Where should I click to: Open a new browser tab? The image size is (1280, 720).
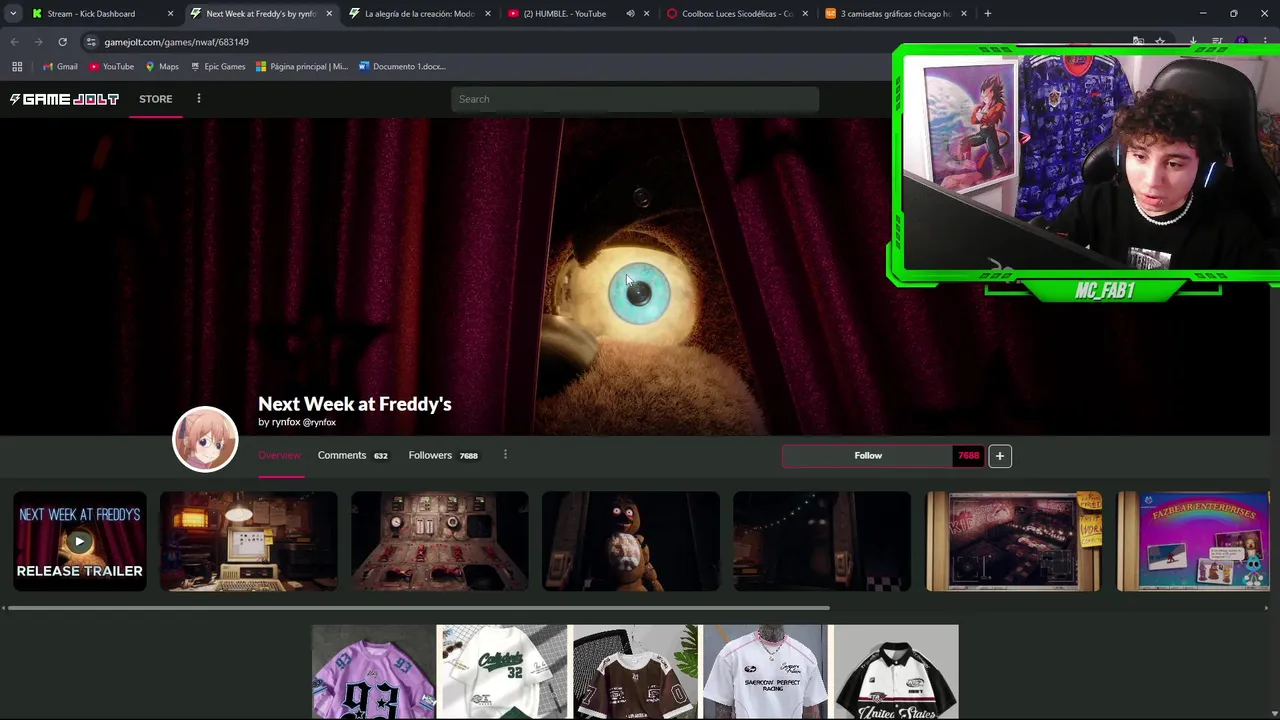988,14
